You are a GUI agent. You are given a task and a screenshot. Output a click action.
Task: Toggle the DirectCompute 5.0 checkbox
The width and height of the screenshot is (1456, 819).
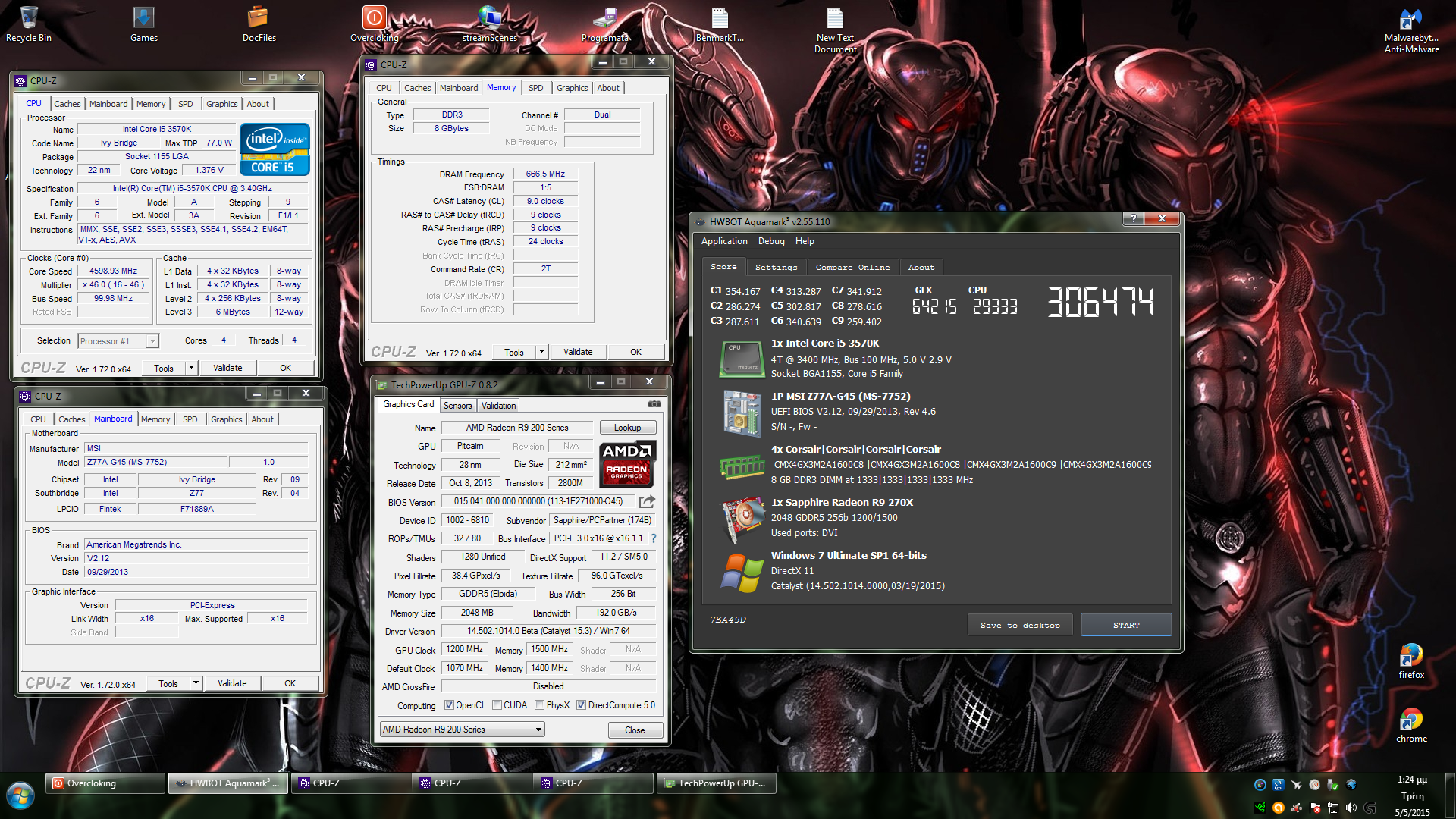581,705
